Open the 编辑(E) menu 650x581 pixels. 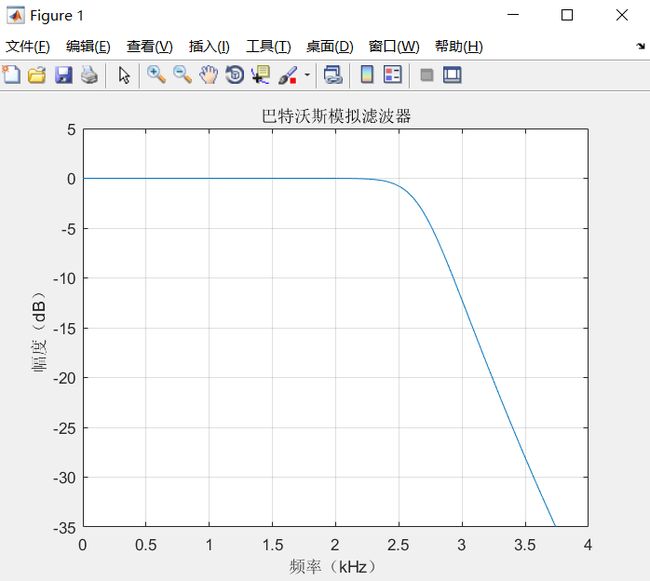click(88, 46)
